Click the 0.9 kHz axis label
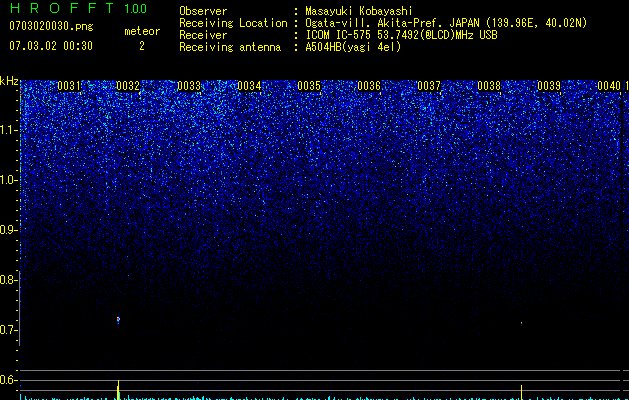 coord(8,230)
